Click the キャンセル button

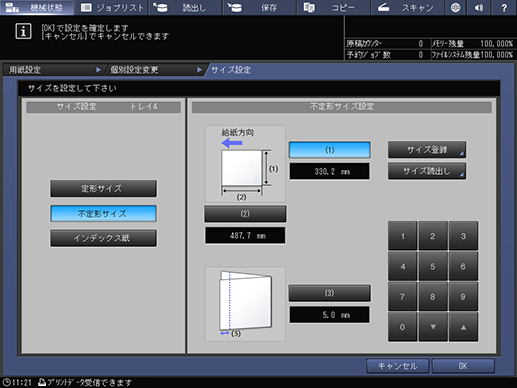coord(397,366)
